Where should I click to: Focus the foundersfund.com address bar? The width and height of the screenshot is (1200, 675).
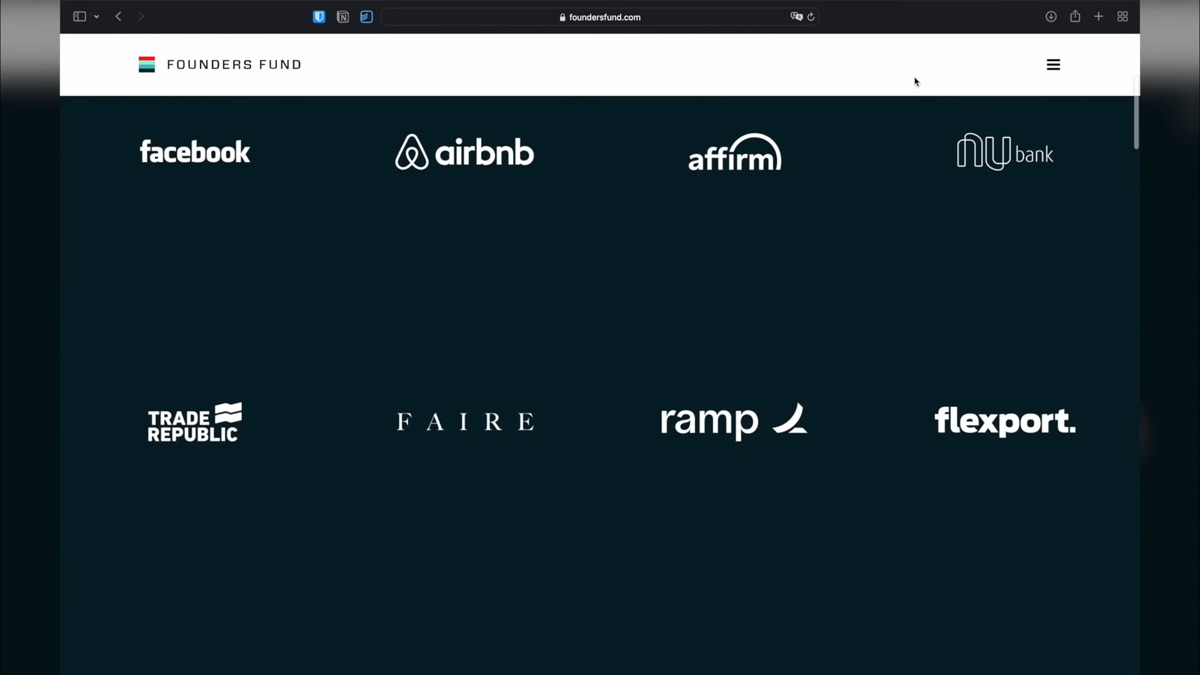[x=600, y=17]
